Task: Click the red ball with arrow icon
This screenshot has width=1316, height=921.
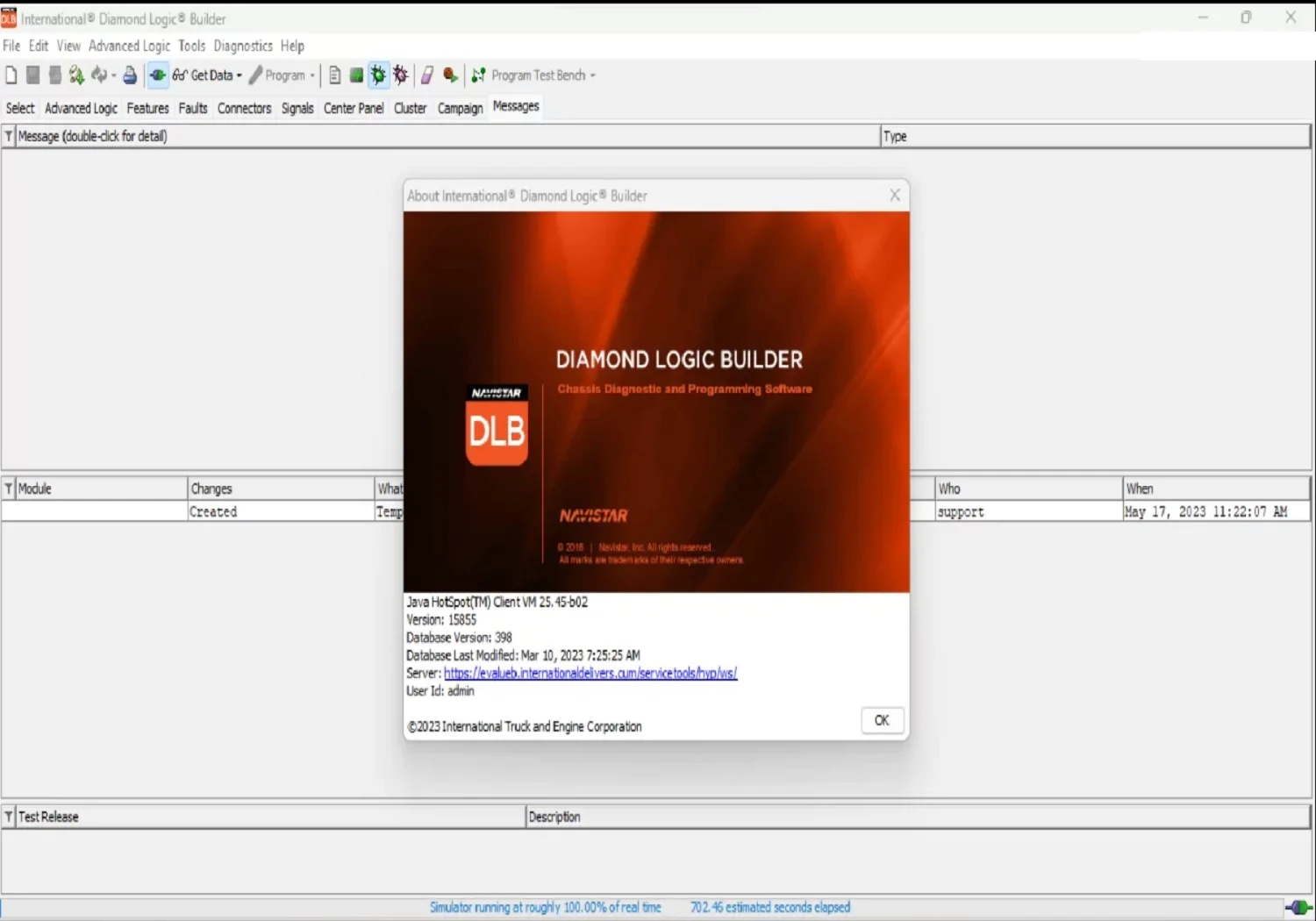Action: click(451, 75)
